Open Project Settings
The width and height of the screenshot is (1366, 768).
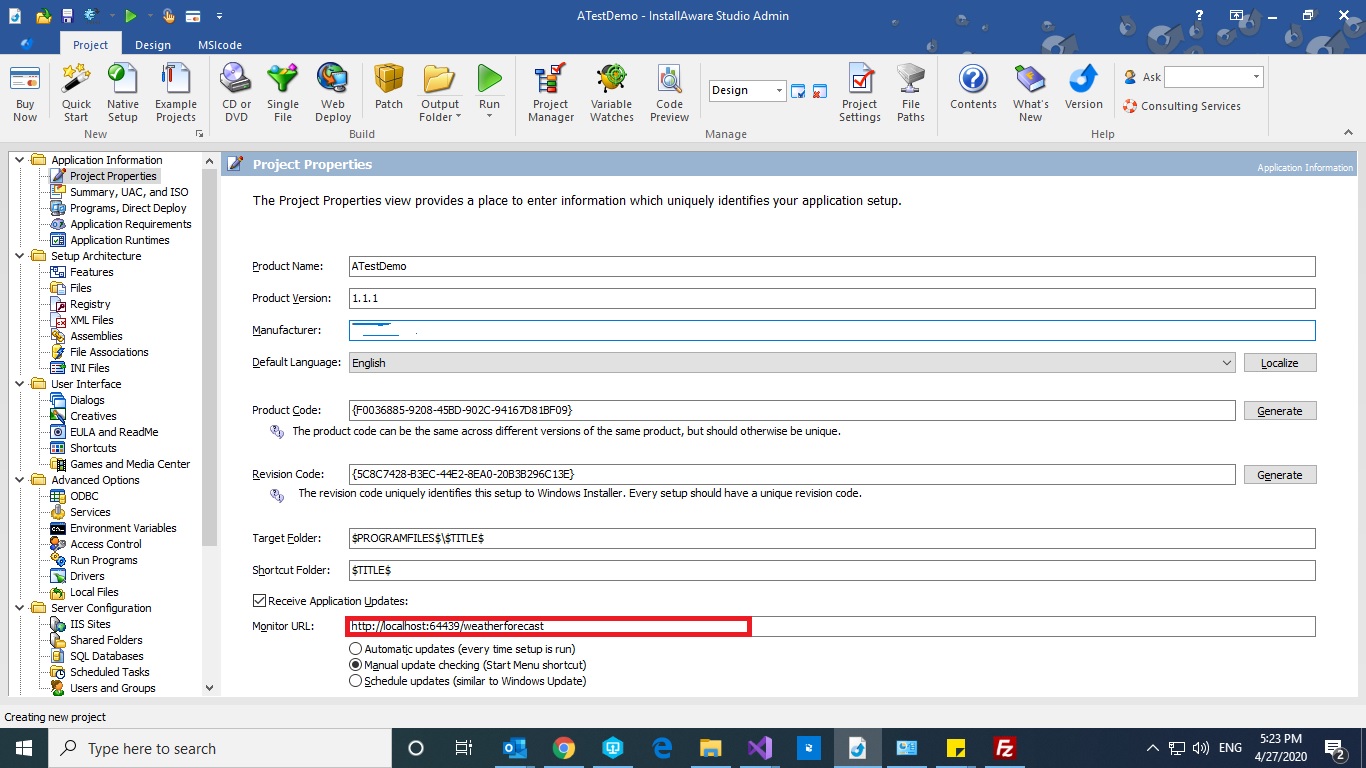pyautogui.click(x=860, y=93)
